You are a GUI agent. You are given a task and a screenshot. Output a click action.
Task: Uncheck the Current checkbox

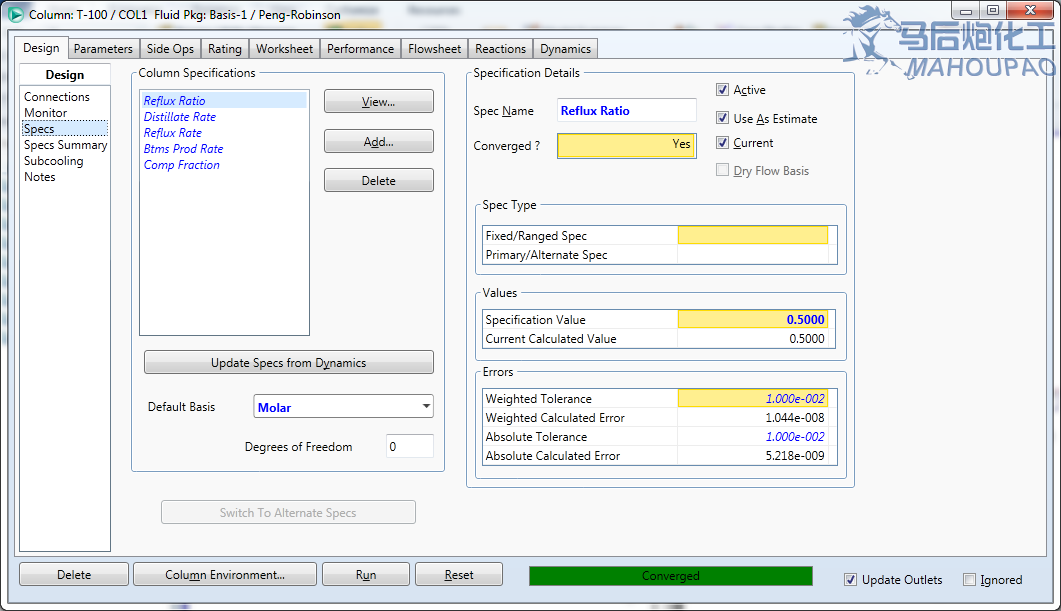coord(723,143)
